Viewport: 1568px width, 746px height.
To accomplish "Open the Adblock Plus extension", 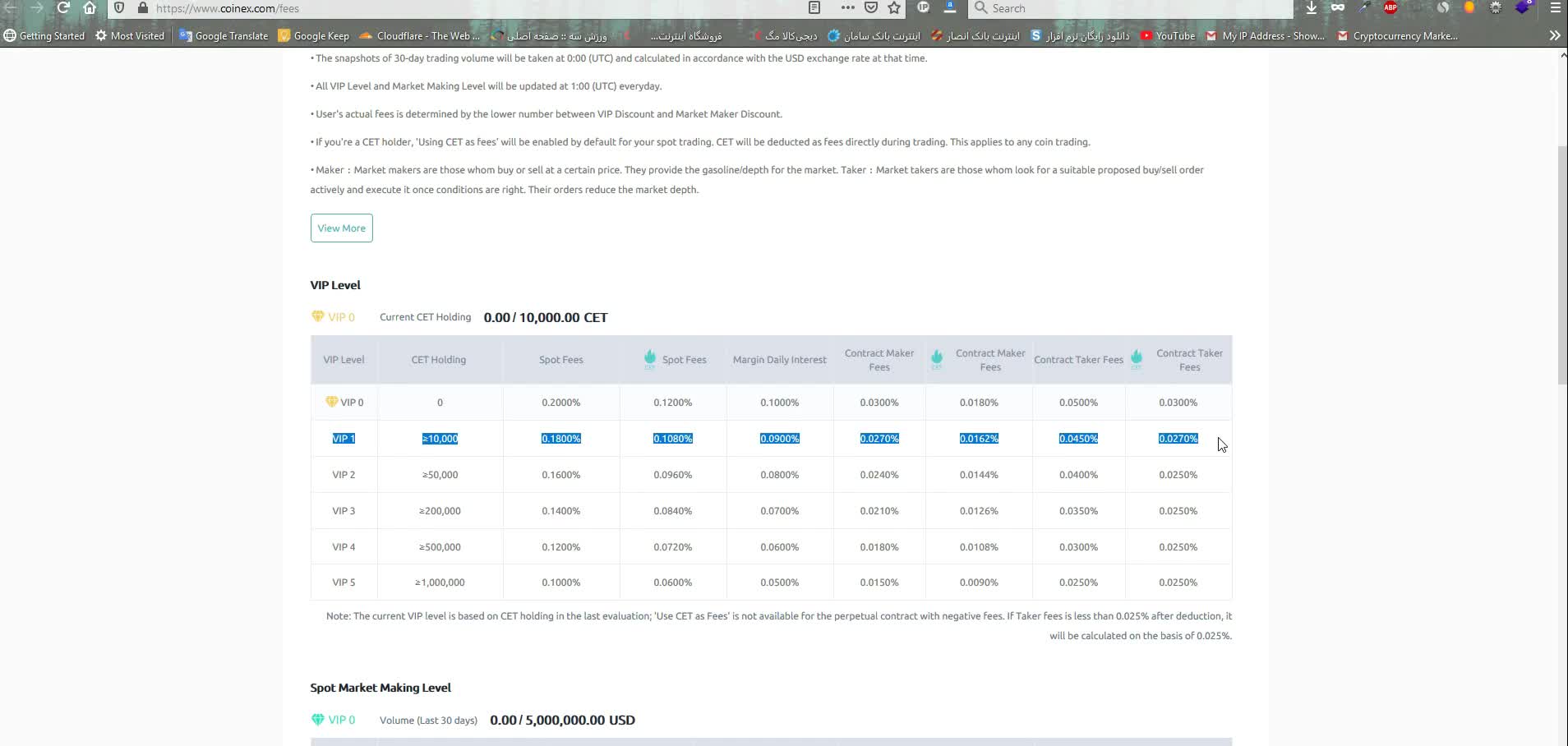I will coord(1390,8).
